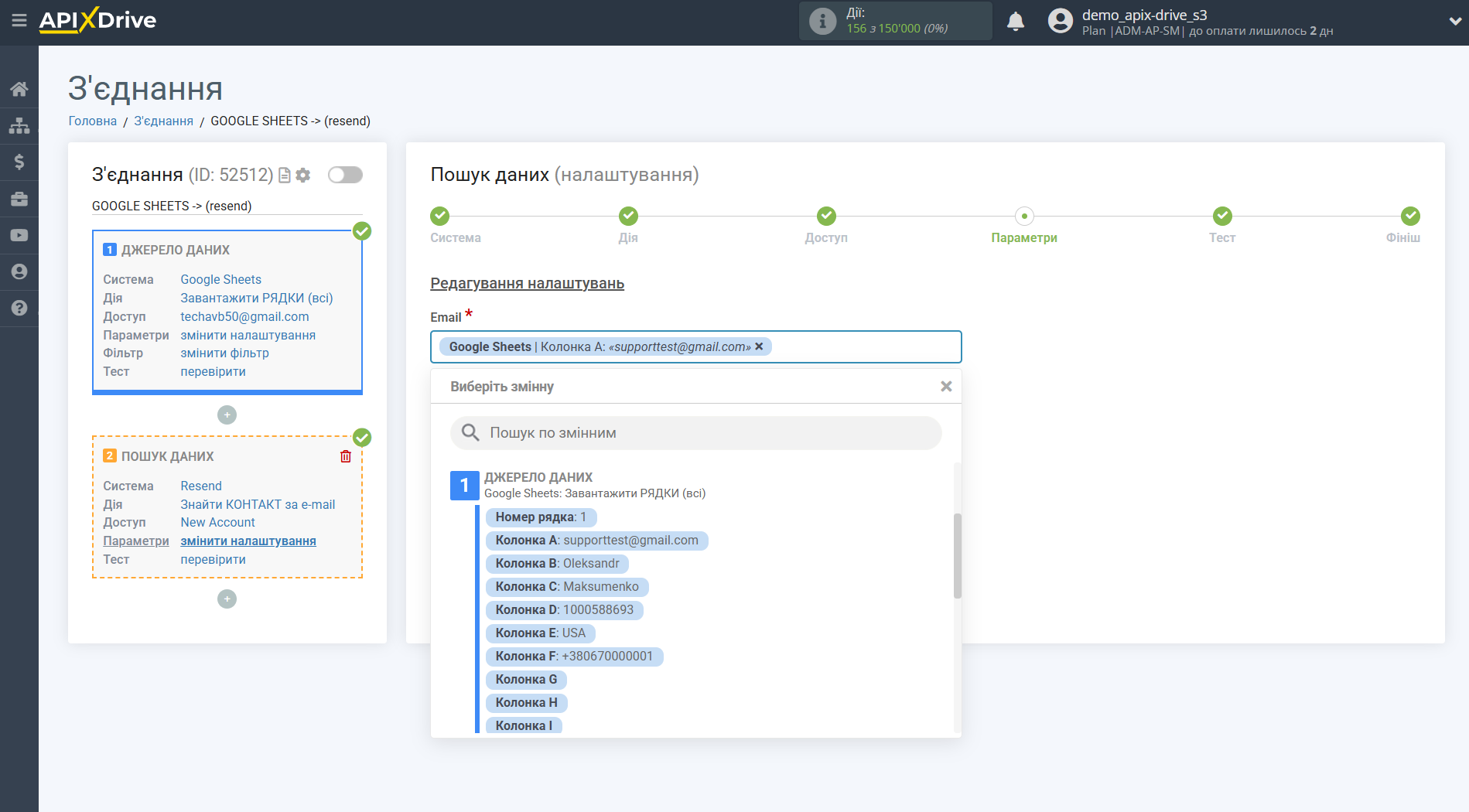Open the home icon in the sidebar
Screen dimensions: 1469x812
(x=19, y=89)
